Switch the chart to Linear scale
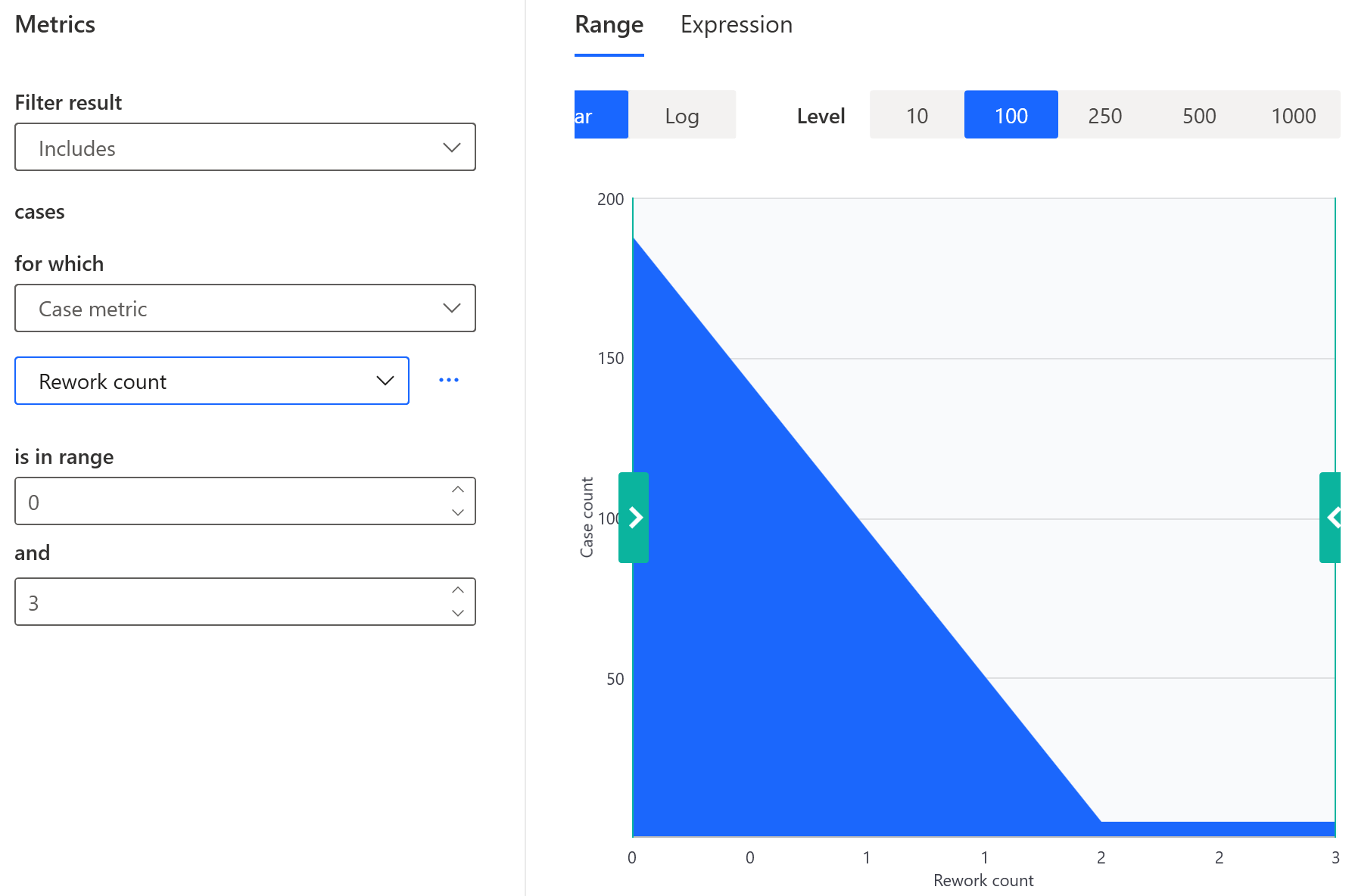 pos(600,115)
